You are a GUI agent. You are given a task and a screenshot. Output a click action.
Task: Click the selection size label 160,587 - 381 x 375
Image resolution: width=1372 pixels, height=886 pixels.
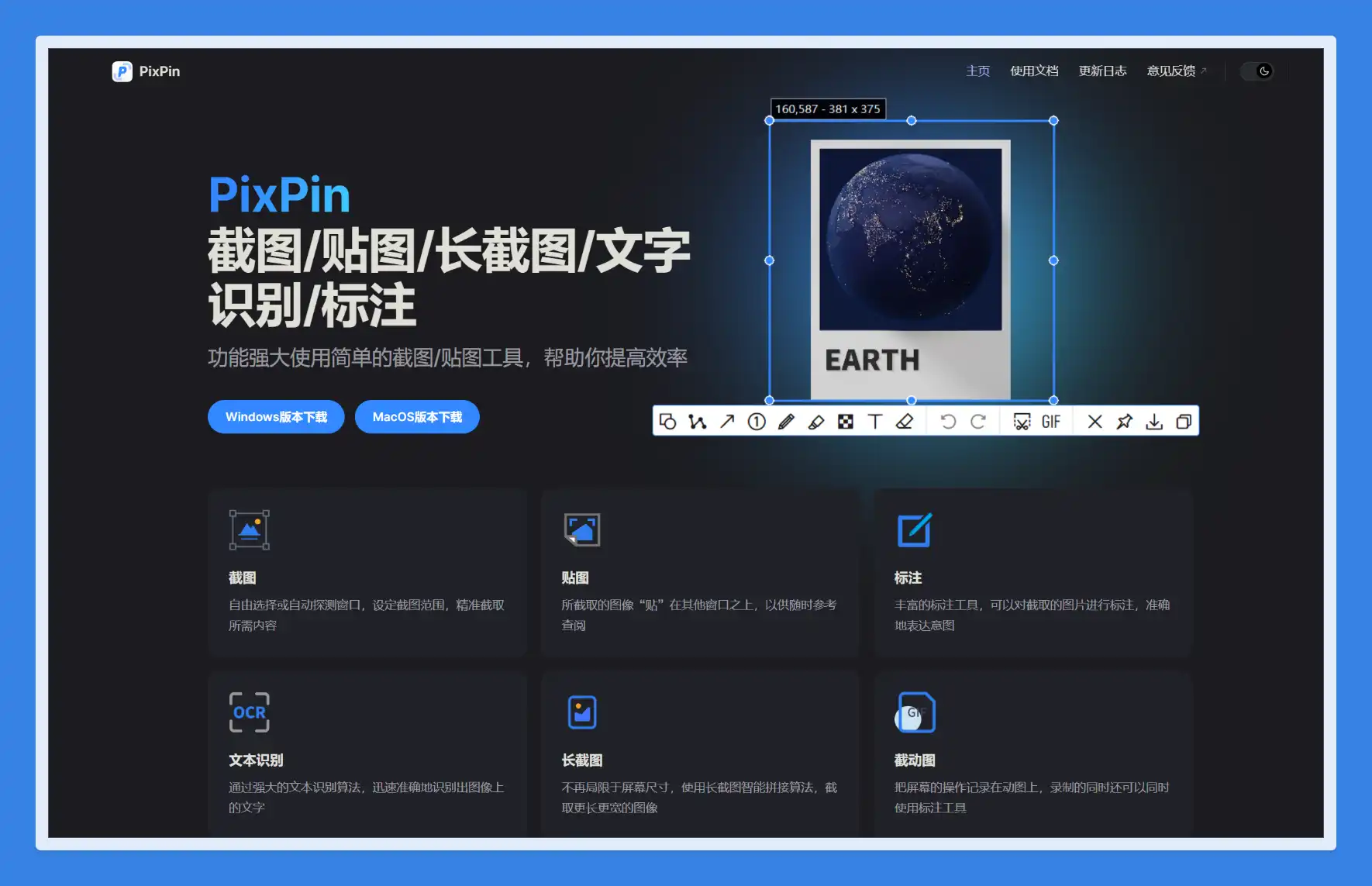pyautogui.click(x=828, y=109)
